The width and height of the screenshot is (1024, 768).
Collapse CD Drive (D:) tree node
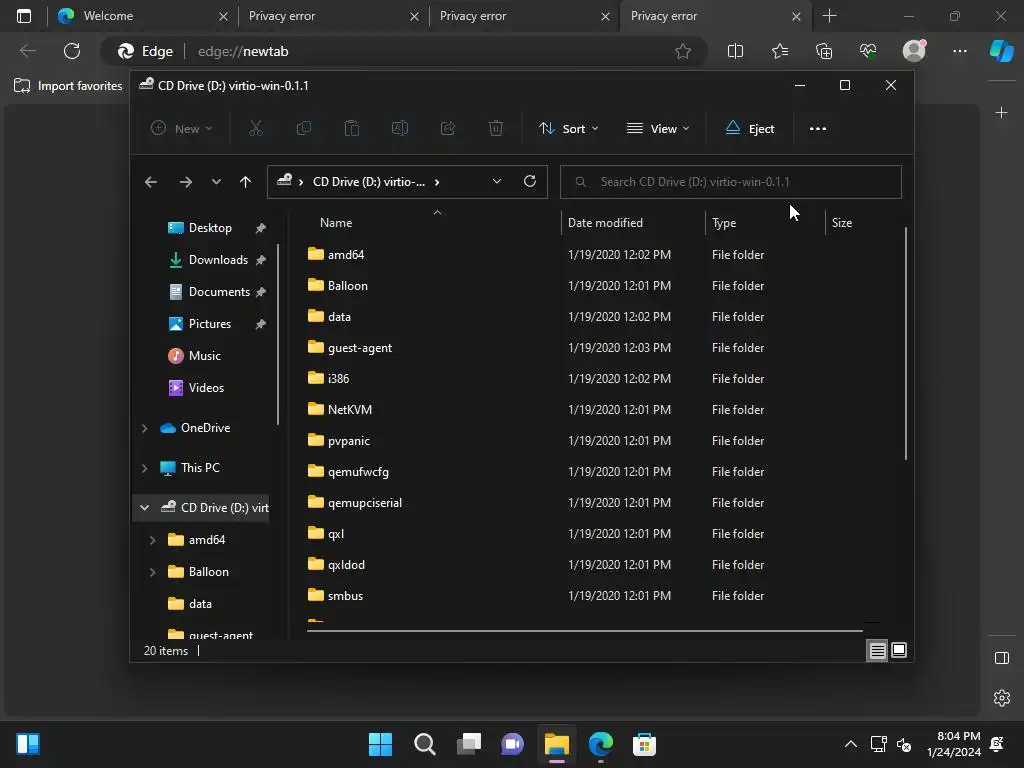tap(144, 508)
